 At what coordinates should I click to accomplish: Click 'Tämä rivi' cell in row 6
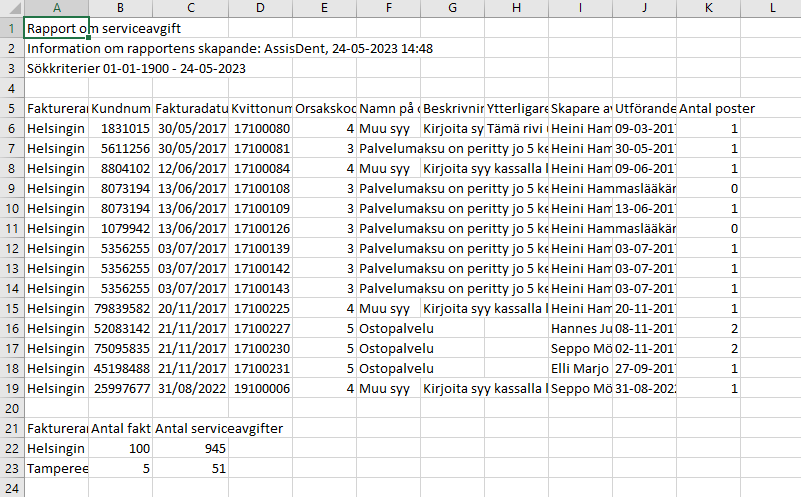point(516,129)
